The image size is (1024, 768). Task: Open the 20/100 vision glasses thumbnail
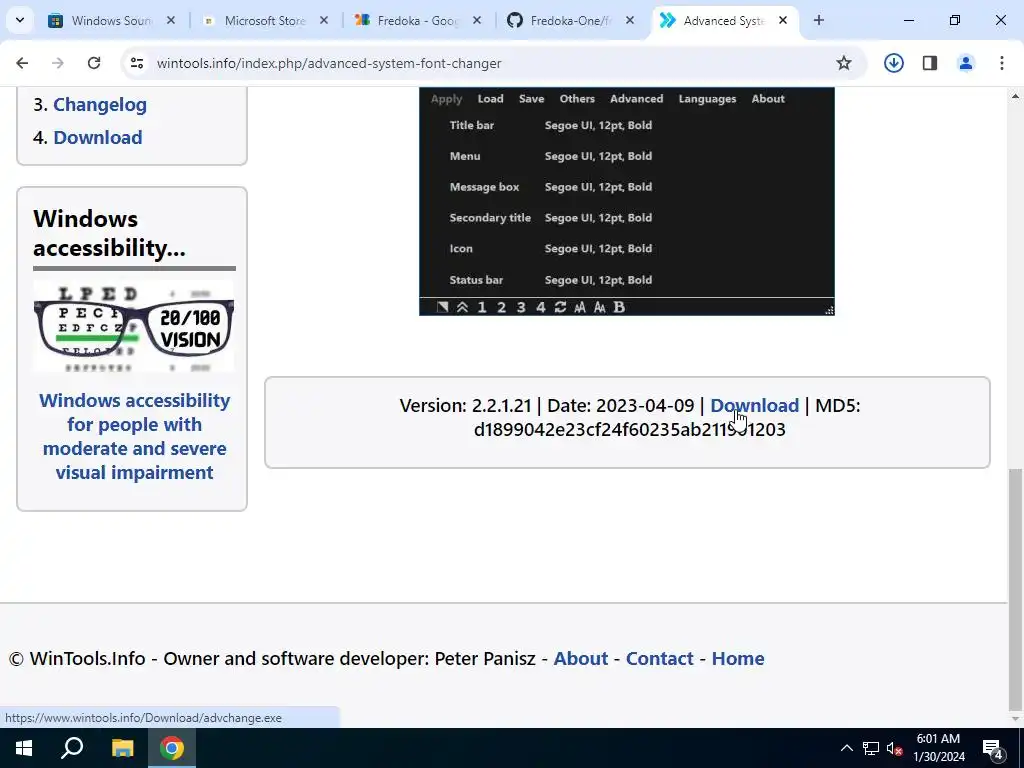pos(134,327)
